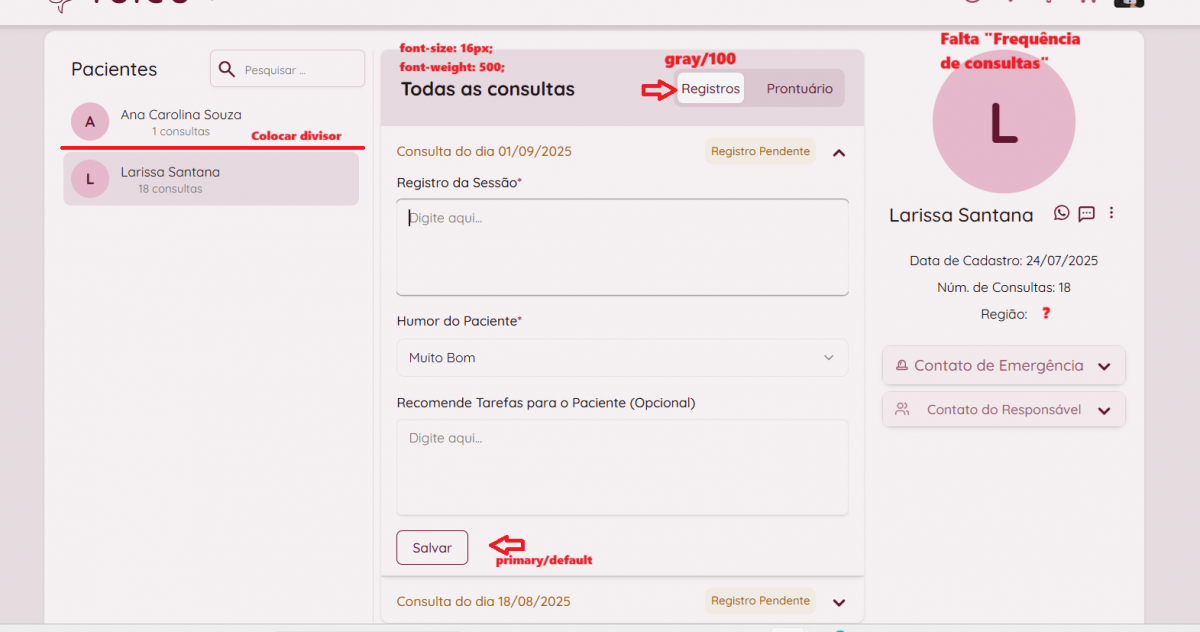Open the Humor do Paciente dropdown
Image resolution: width=1200 pixels, height=632 pixels.
click(x=622, y=358)
